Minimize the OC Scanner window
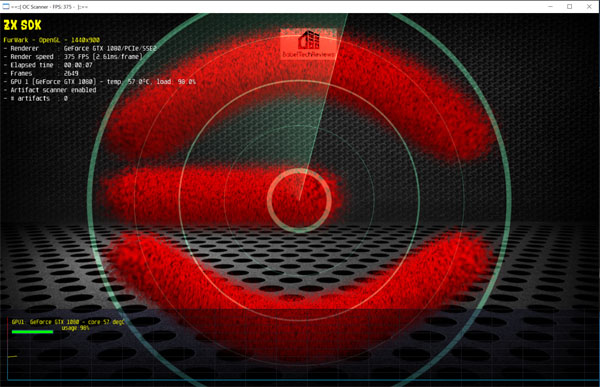 [550, 7]
